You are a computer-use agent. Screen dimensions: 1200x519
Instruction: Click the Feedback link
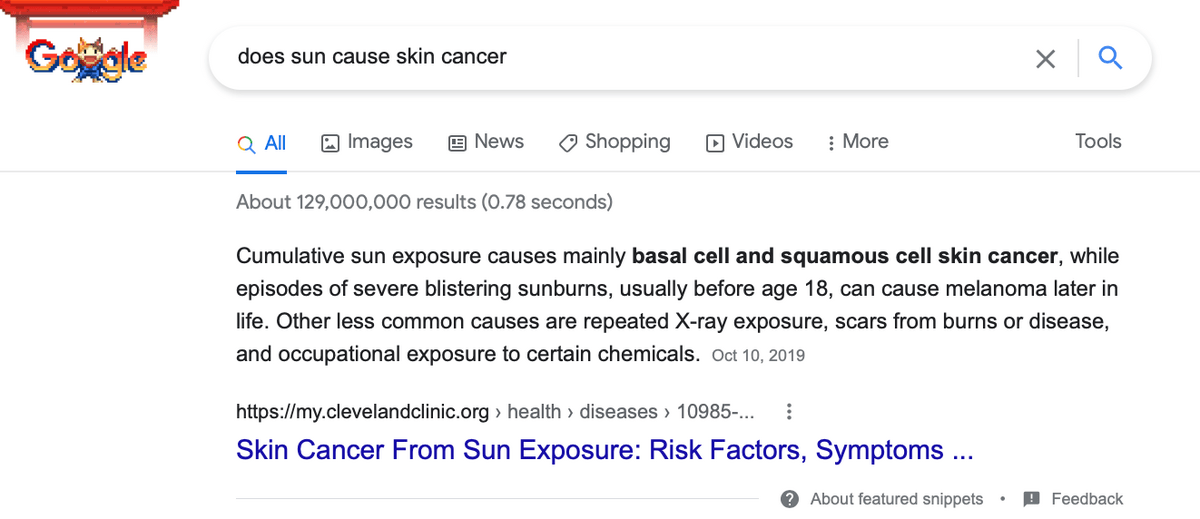(x=1087, y=499)
